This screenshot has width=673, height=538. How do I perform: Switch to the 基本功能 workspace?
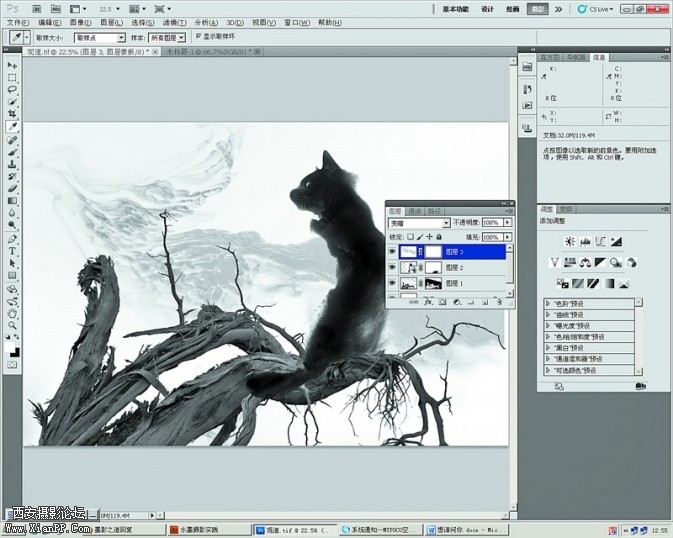tap(455, 9)
